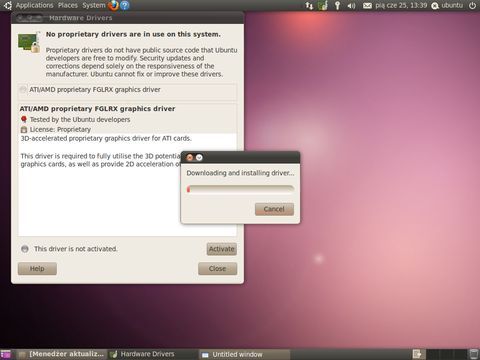Click the graphics card header icon
Viewport: 480px width, 360px height.
tap(29, 42)
